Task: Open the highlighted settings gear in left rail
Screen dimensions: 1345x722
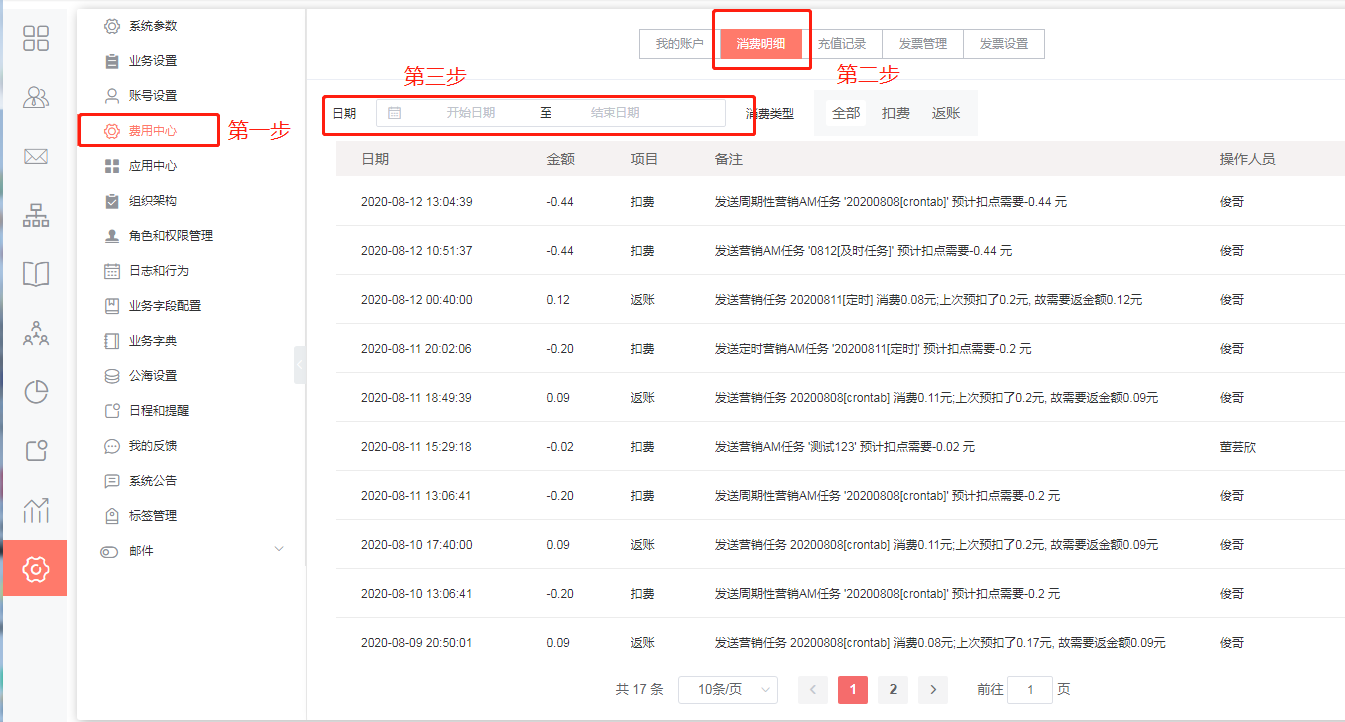Action: pos(35,569)
